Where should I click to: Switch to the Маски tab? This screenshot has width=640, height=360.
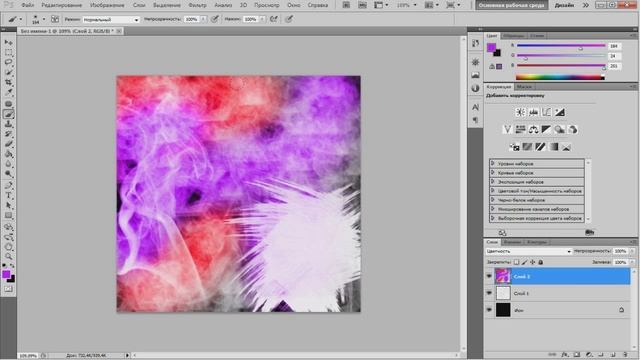pos(524,87)
